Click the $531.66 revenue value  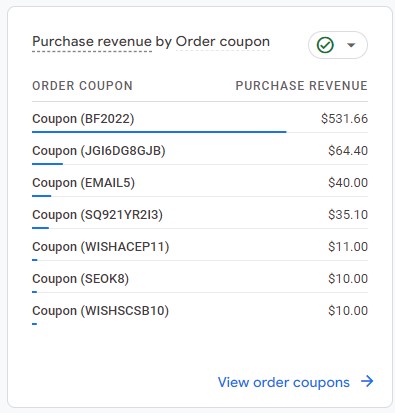point(344,119)
